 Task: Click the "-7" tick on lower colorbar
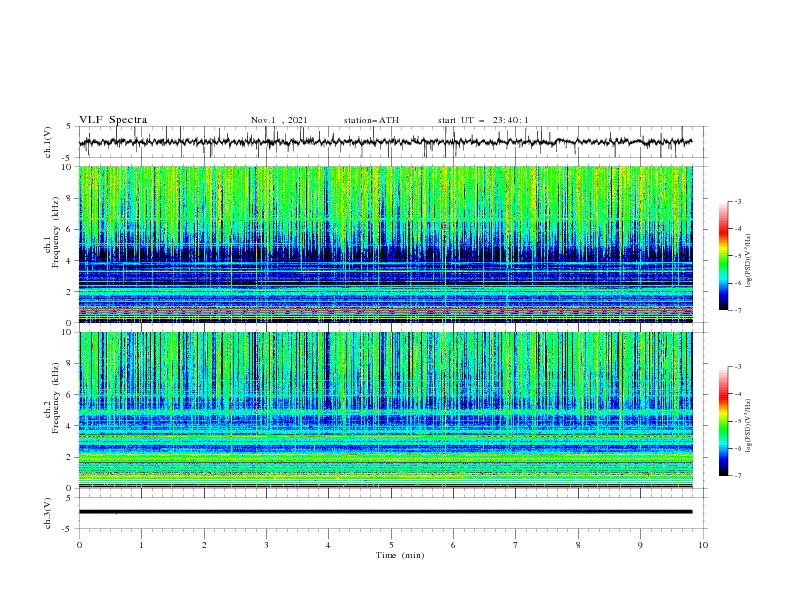pos(738,476)
